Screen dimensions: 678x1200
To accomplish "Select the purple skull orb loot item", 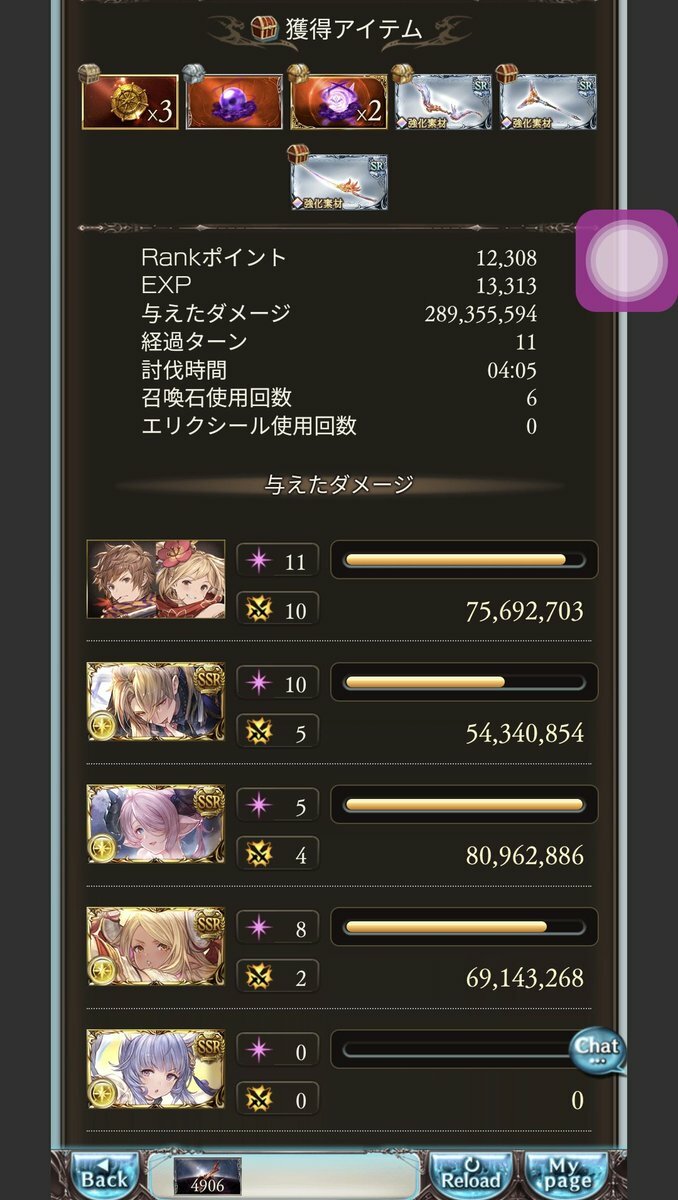I will click(234, 102).
